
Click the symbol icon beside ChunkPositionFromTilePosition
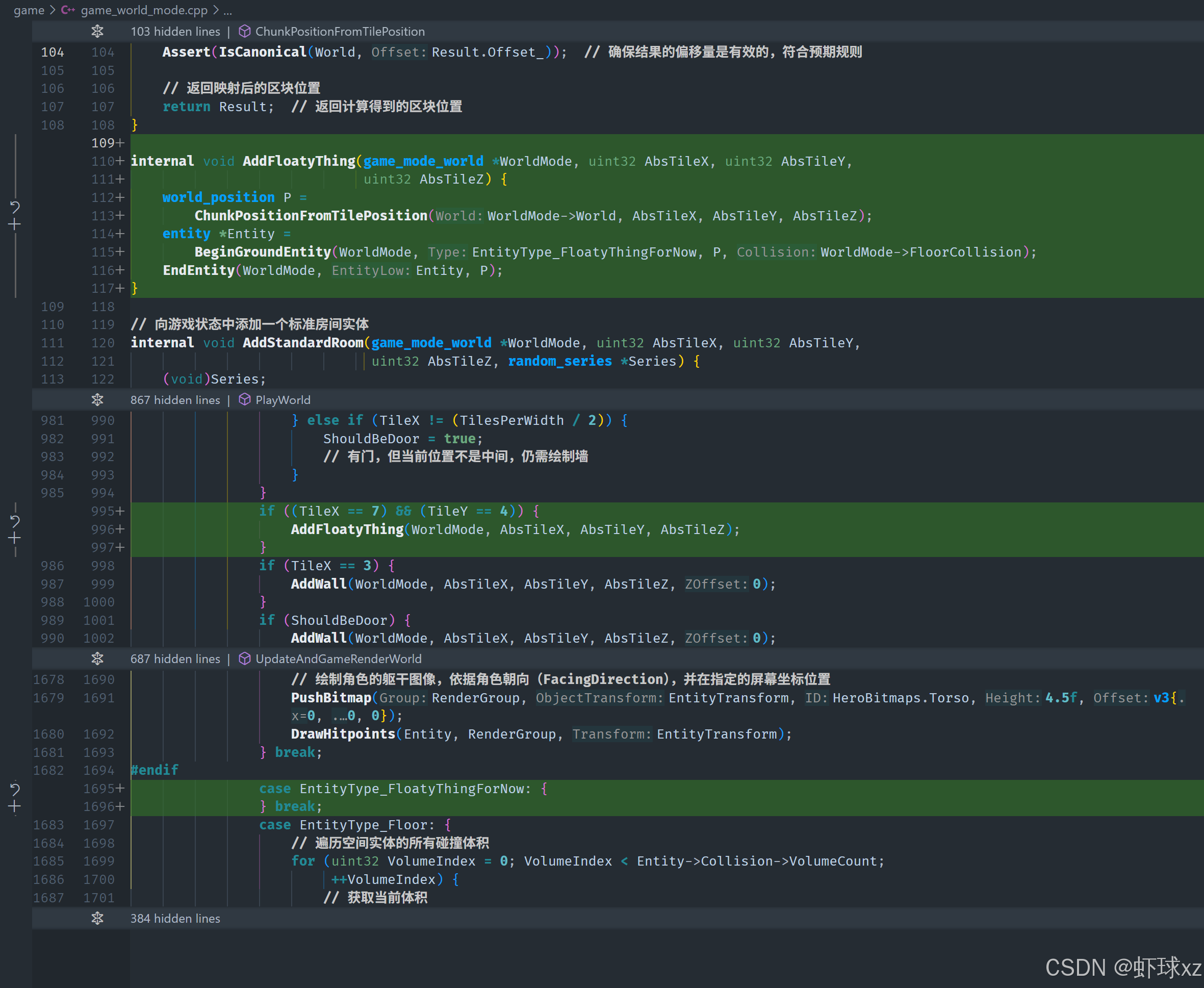pyautogui.click(x=245, y=31)
